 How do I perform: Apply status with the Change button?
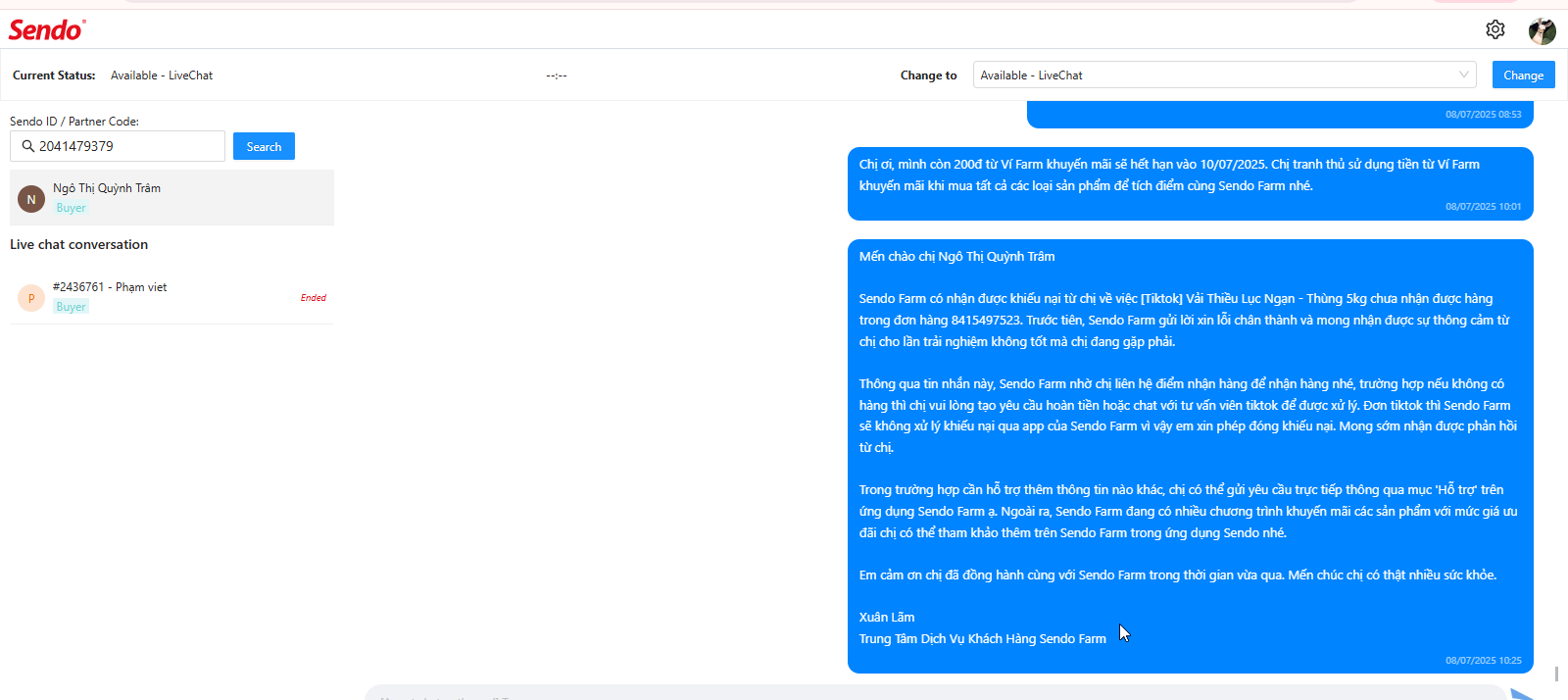pos(1523,75)
